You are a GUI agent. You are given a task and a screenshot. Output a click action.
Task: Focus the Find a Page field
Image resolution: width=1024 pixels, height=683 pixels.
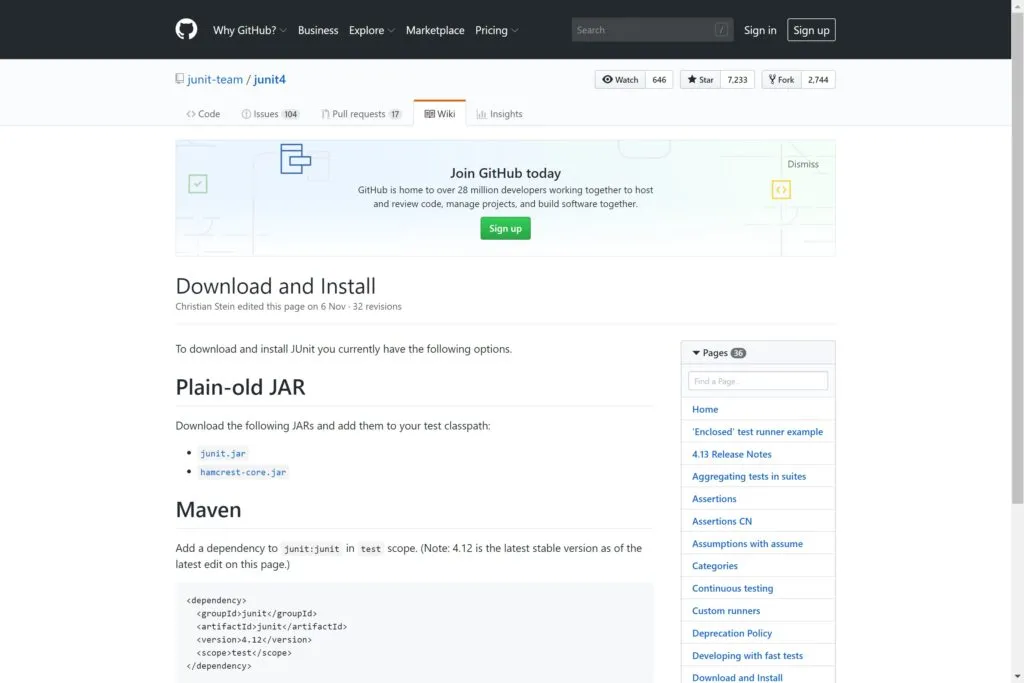point(758,381)
